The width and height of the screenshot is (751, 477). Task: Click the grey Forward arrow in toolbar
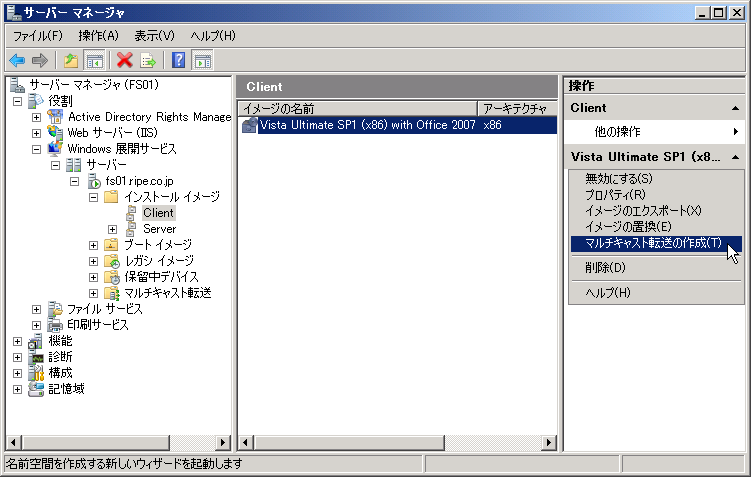pos(39,60)
